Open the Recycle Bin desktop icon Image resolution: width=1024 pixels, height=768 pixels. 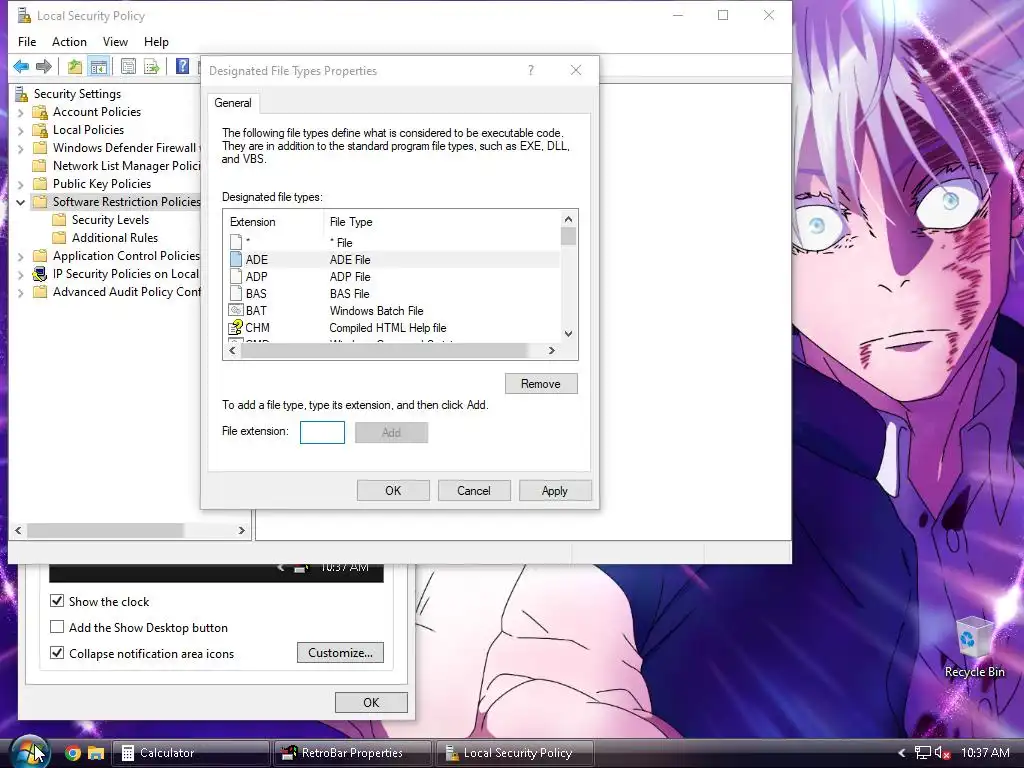point(974,648)
